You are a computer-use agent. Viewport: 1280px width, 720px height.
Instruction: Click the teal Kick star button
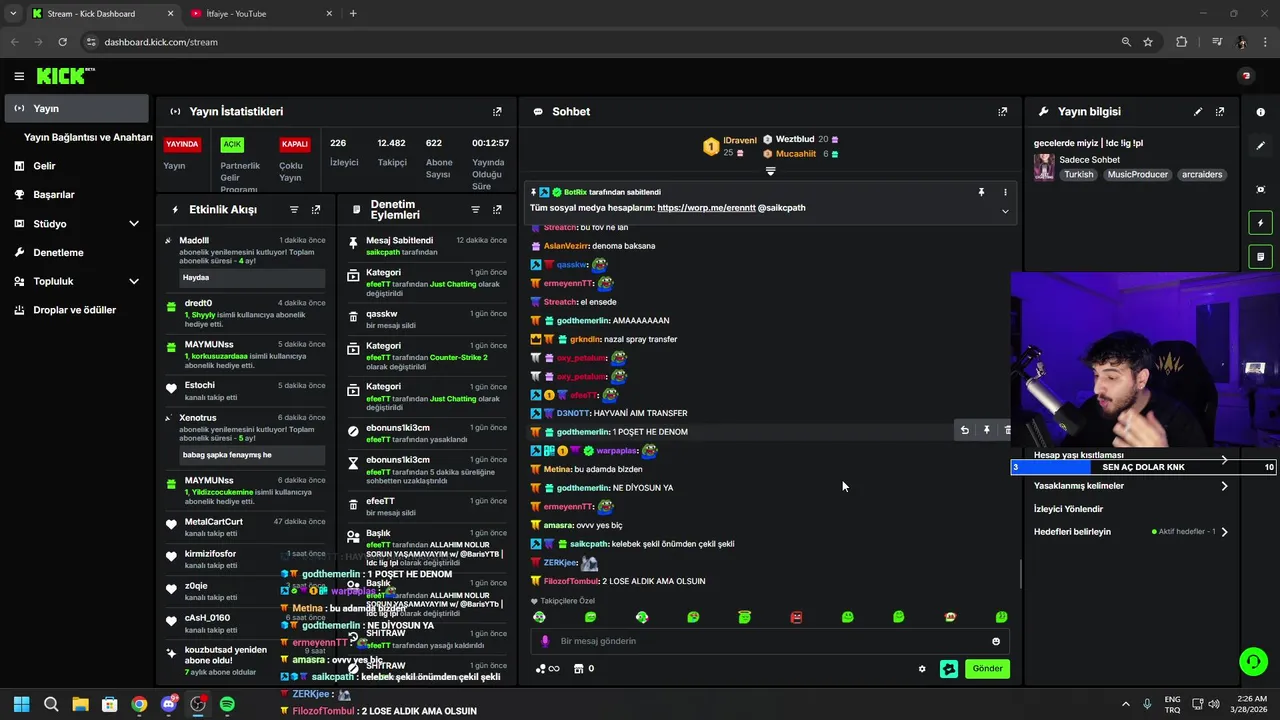pyautogui.click(x=949, y=669)
